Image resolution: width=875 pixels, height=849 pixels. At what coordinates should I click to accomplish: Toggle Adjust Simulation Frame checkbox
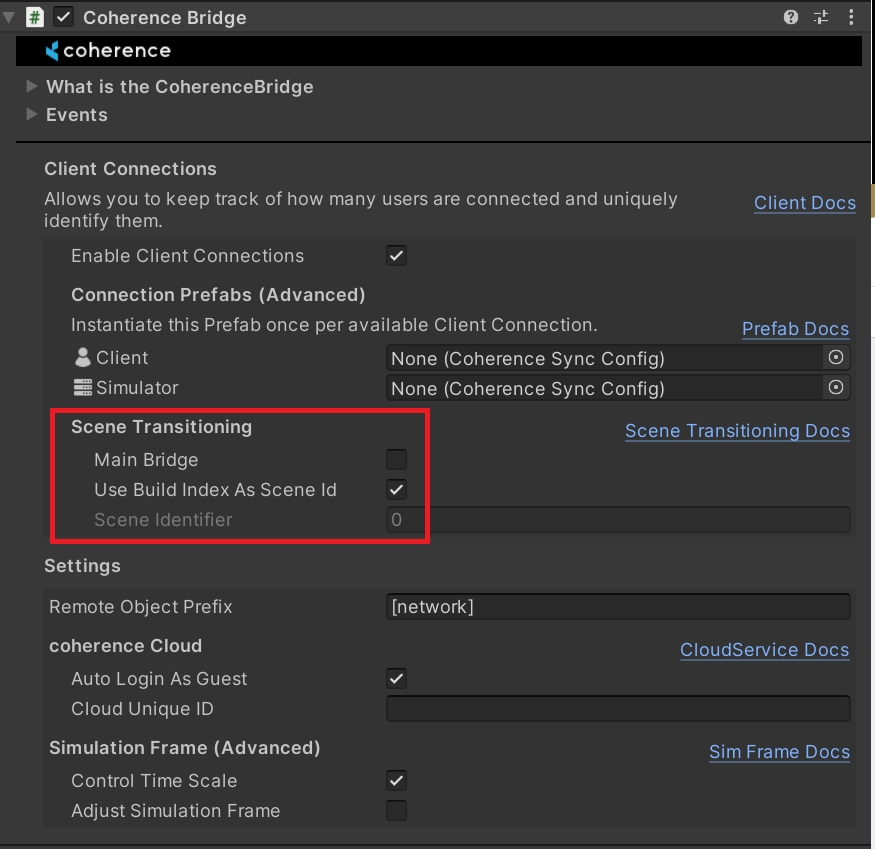[397, 811]
